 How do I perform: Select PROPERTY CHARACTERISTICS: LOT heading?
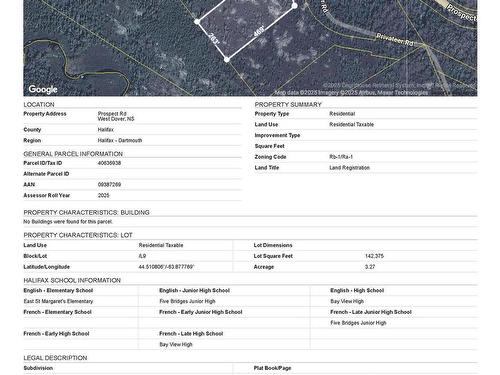pos(78,235)
